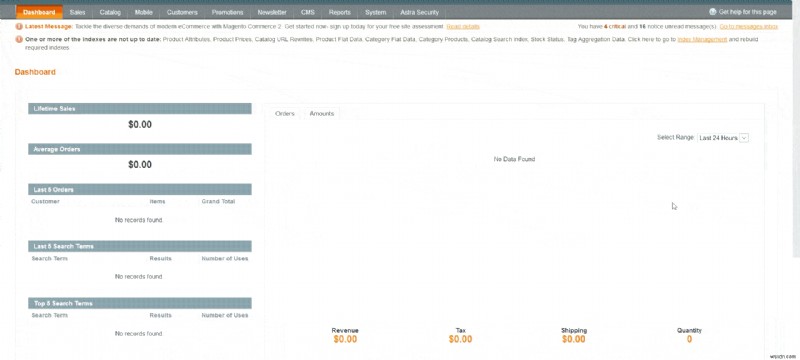Open the Newsletter menu

click(272, 12)
